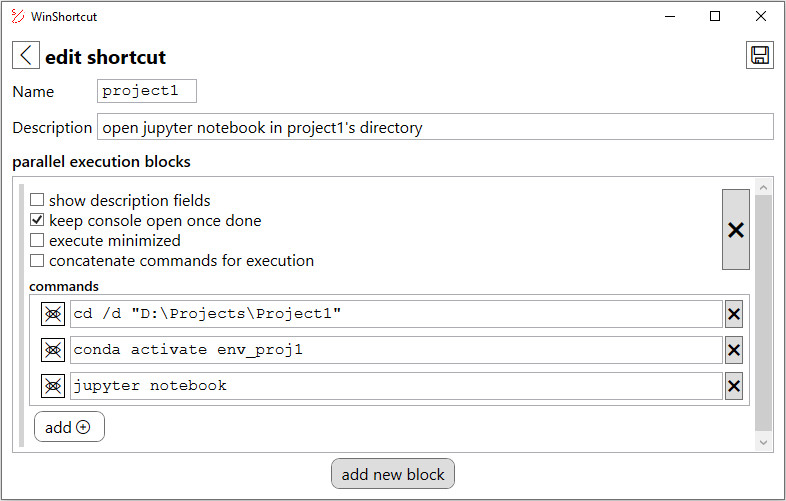Click the add new block button

[393, 474]
